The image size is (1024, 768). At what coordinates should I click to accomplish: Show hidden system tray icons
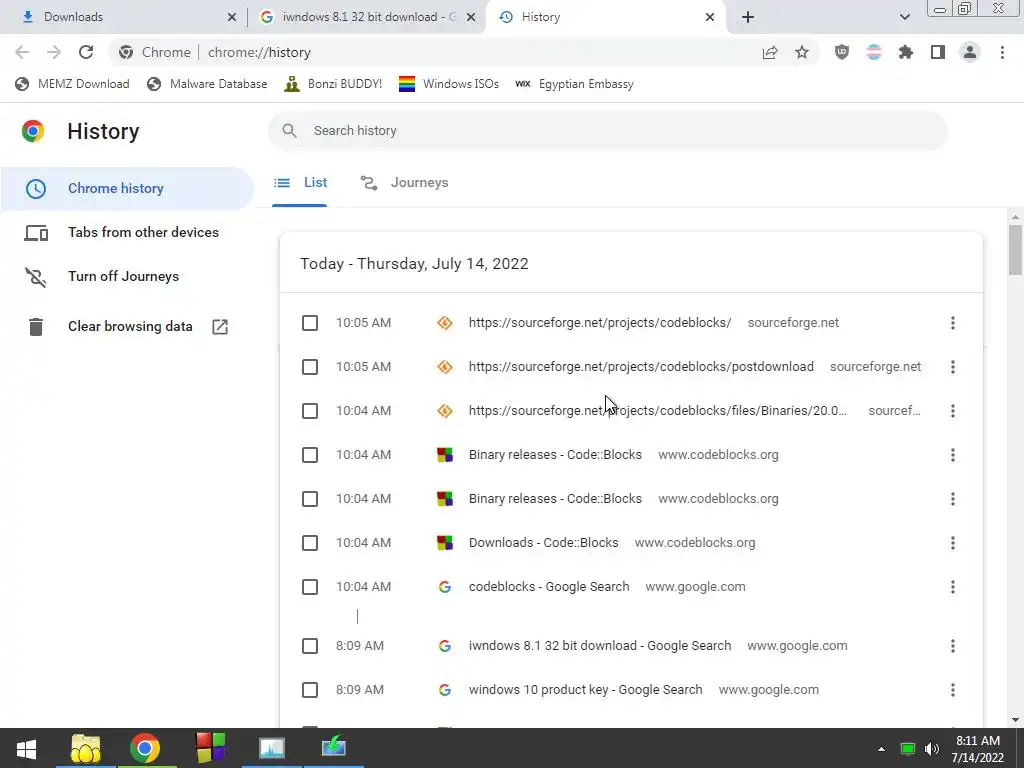tap(881, 749)
